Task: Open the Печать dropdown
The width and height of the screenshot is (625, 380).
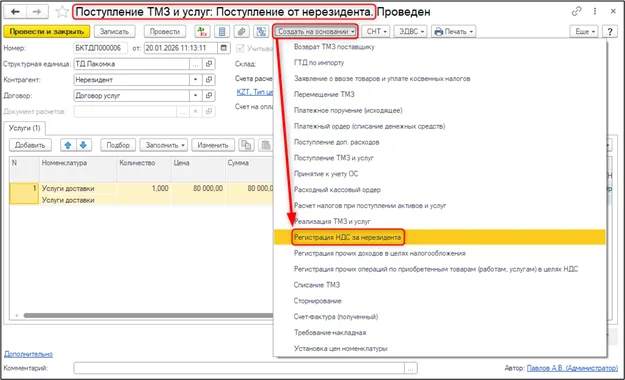Action: 453,32
